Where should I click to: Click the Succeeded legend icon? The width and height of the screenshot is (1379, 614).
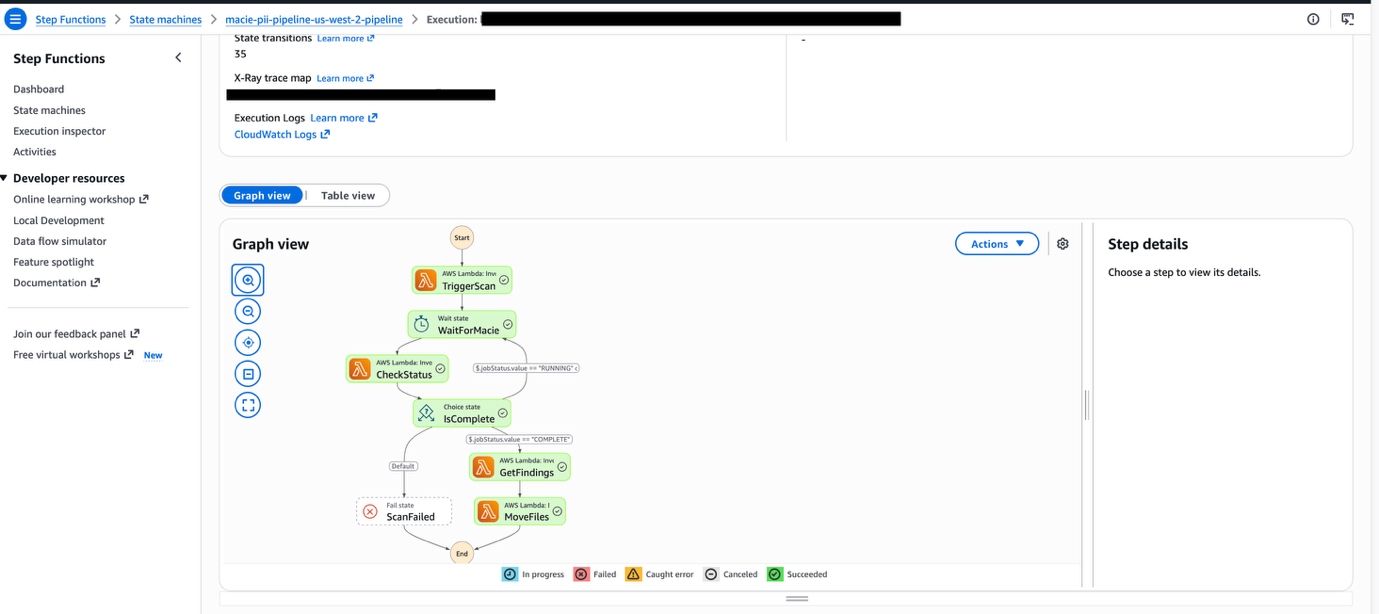(775, 574)
